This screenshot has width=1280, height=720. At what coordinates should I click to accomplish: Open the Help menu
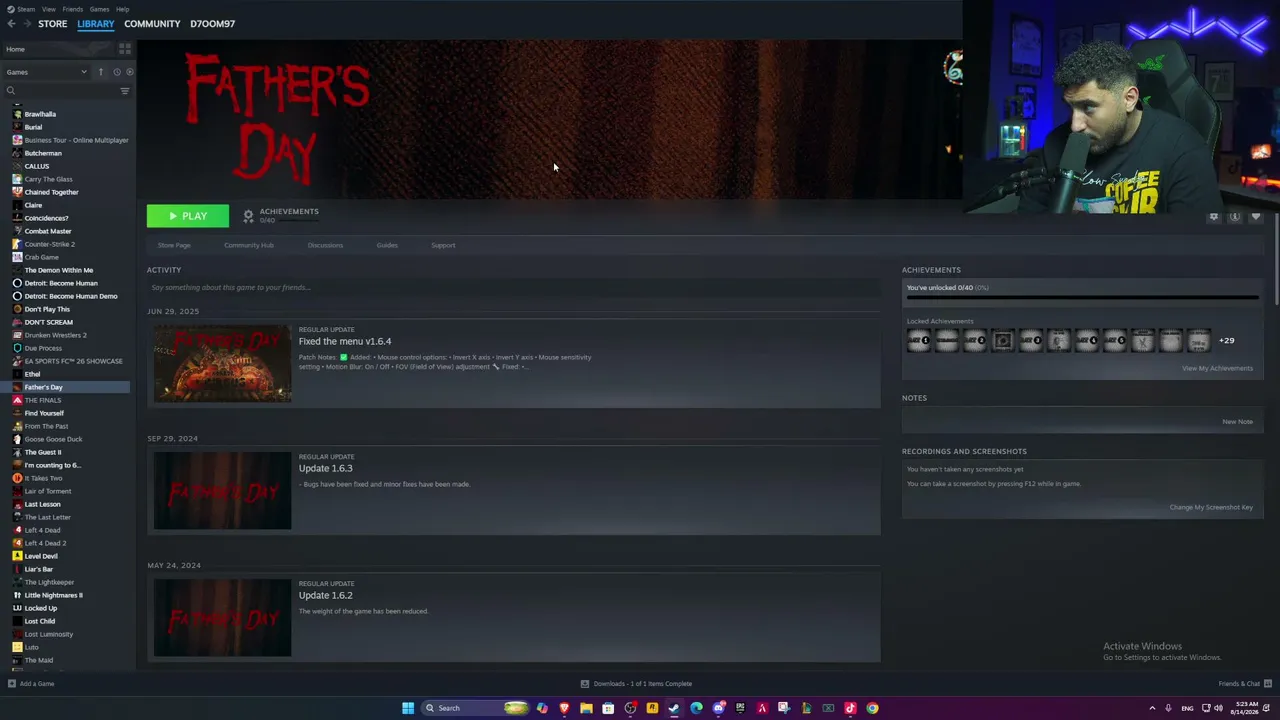[x=122, y=9]
